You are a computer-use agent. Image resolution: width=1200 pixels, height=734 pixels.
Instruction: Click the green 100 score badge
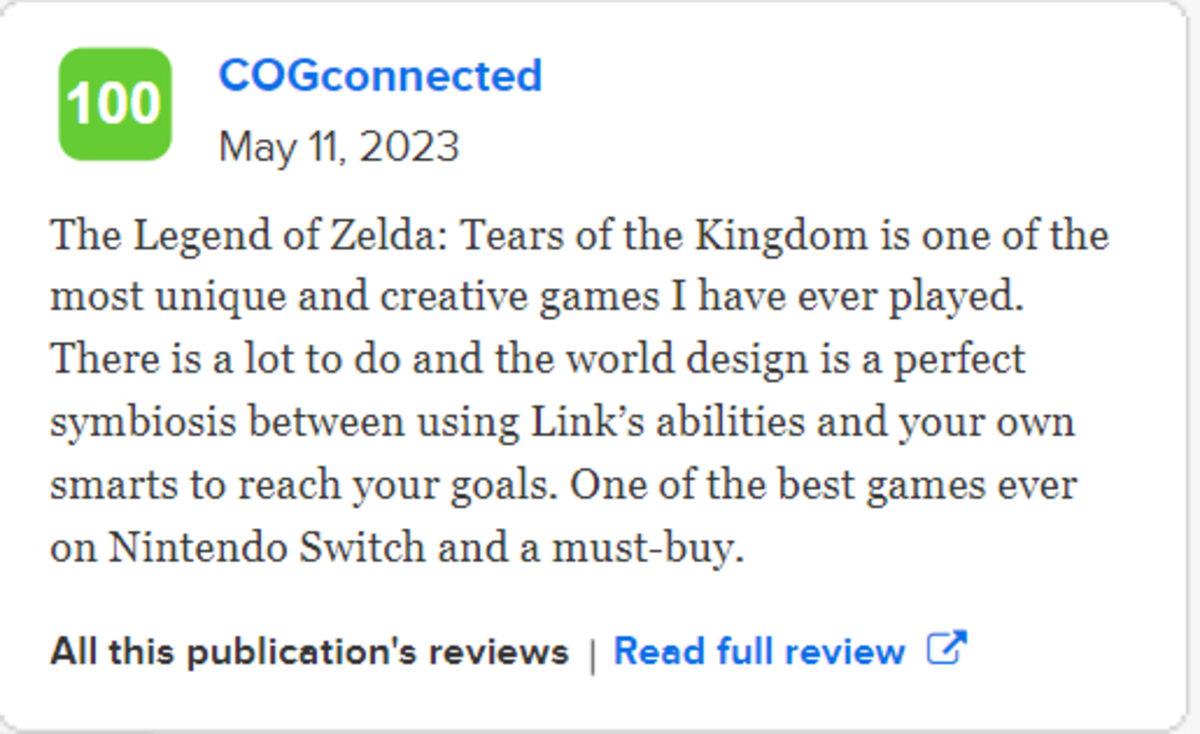pyautogui.click(x=115, y=104)
